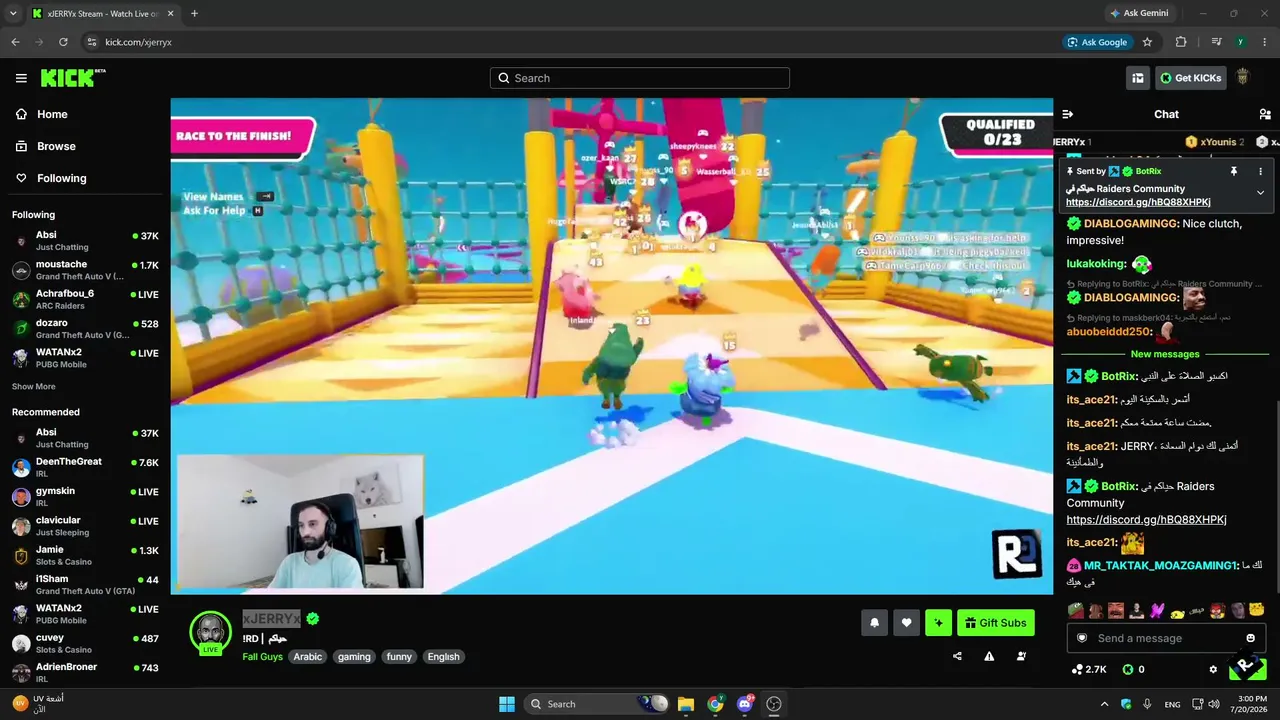The width and height of the screenshot is (1280, 720).
Task: Follow the channel with the heart button
Action: tap(906, 623)
